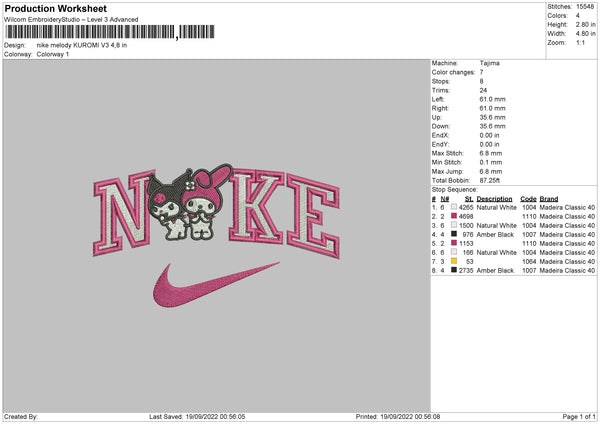The height and width of the screenshot is (424, 600).
Task: Pick the white swatch in the 1500 stitch row
Action: tap(454, 225)
